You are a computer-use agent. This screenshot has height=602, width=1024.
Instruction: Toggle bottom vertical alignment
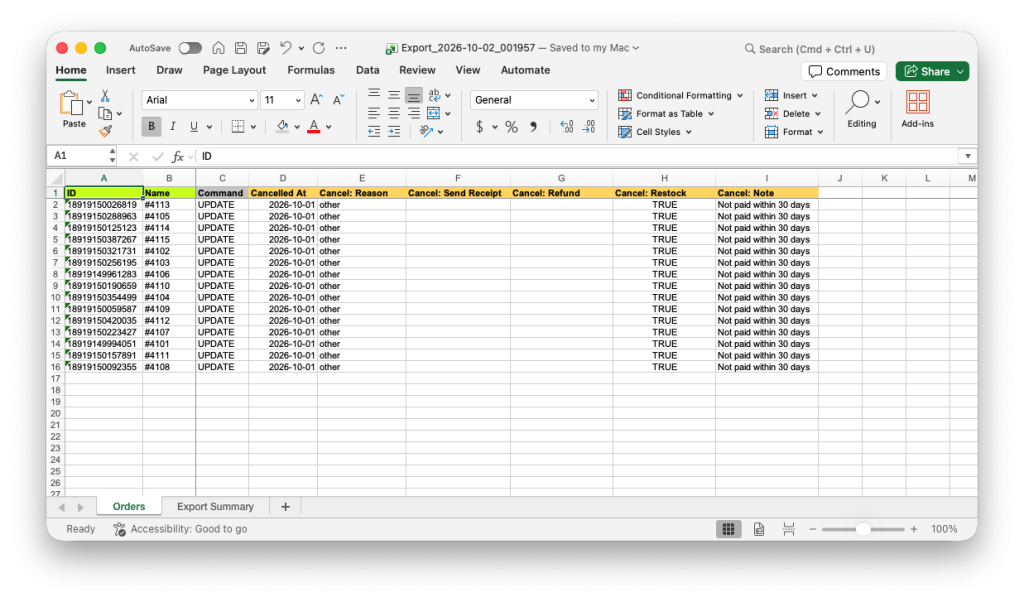[x=413, y=96]
